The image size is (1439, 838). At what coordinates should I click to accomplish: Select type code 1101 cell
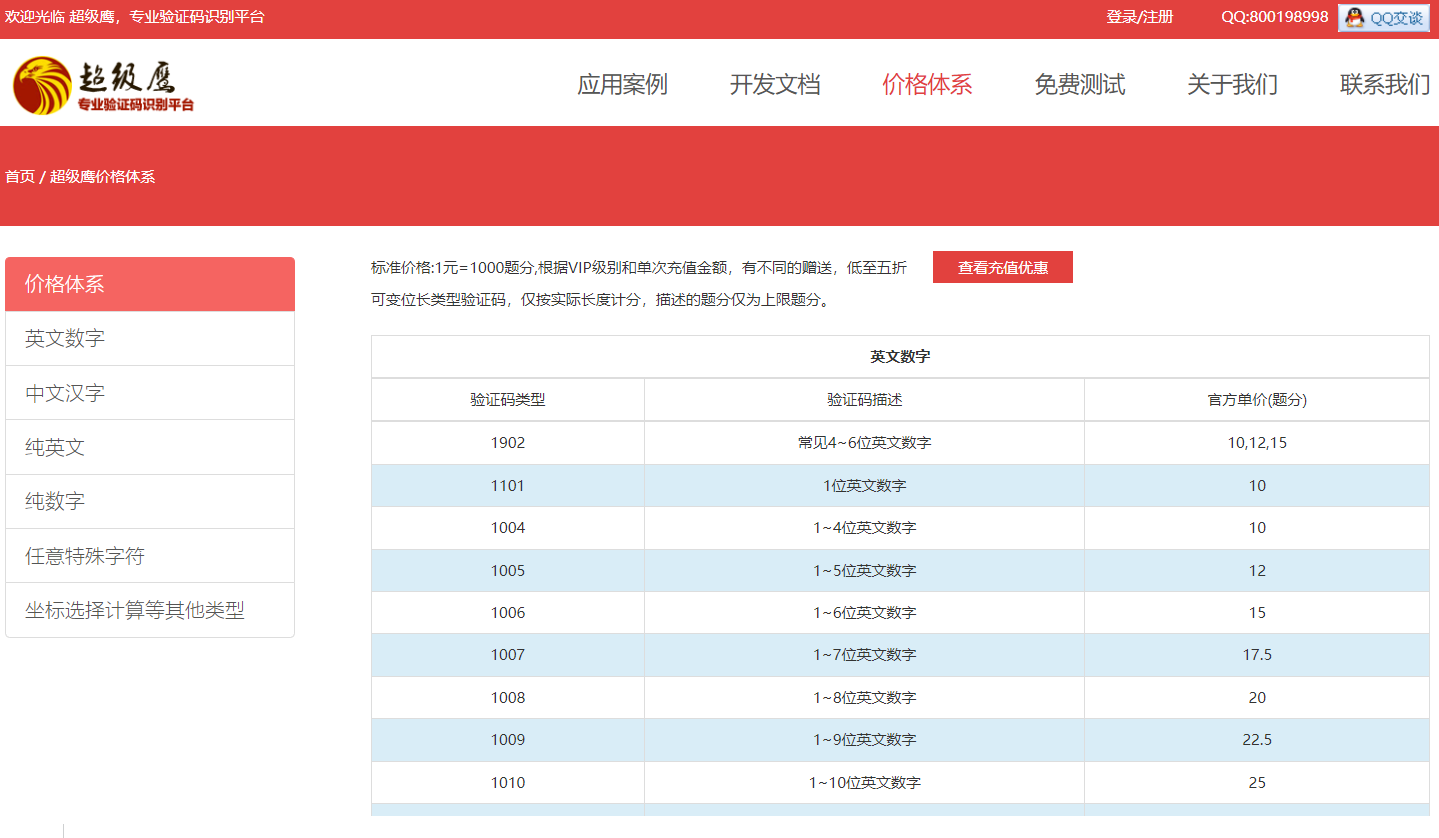click(508, 486)
